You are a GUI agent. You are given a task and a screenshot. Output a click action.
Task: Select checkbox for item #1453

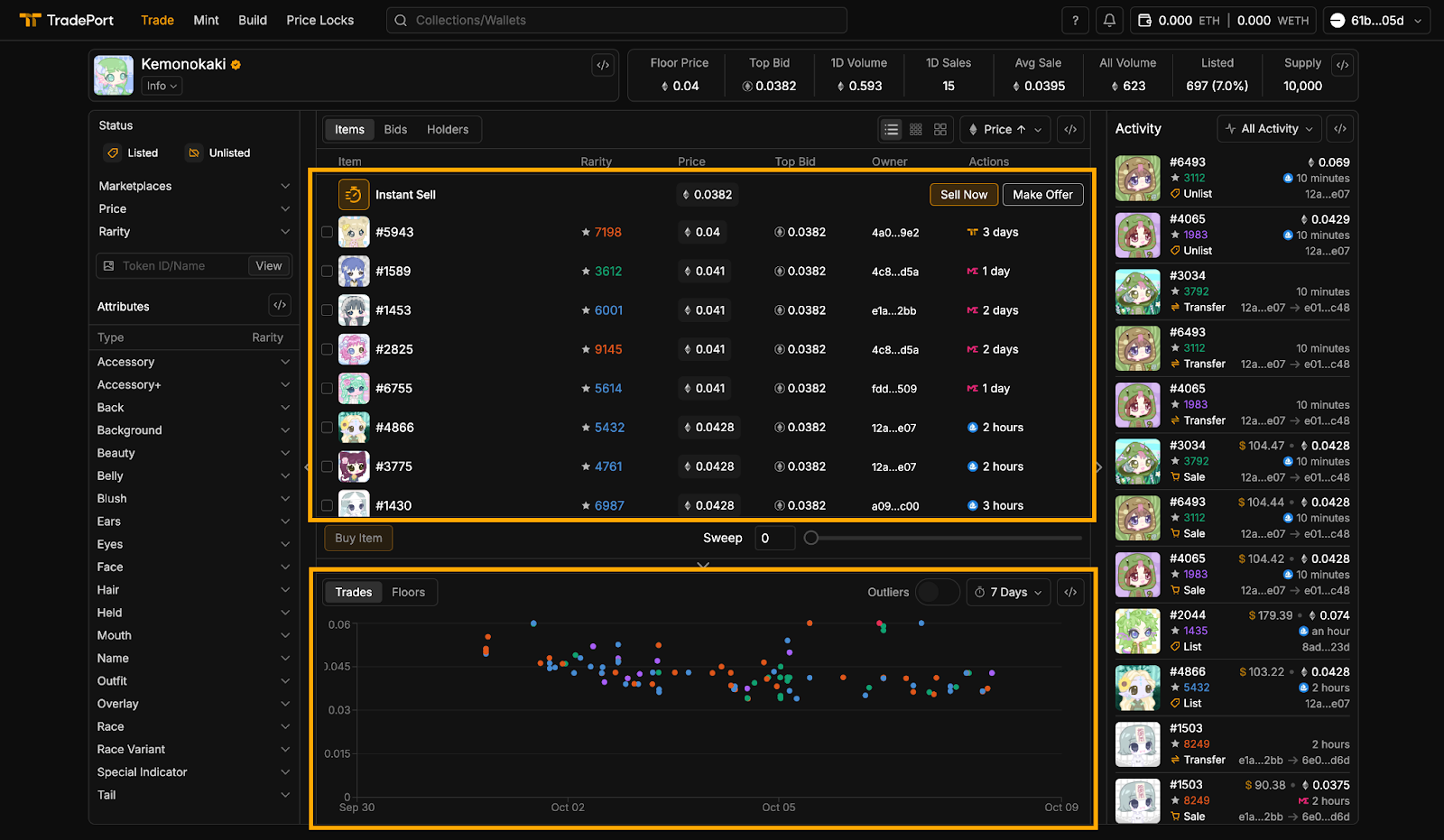pyautogui.click(x=328, y=309)
